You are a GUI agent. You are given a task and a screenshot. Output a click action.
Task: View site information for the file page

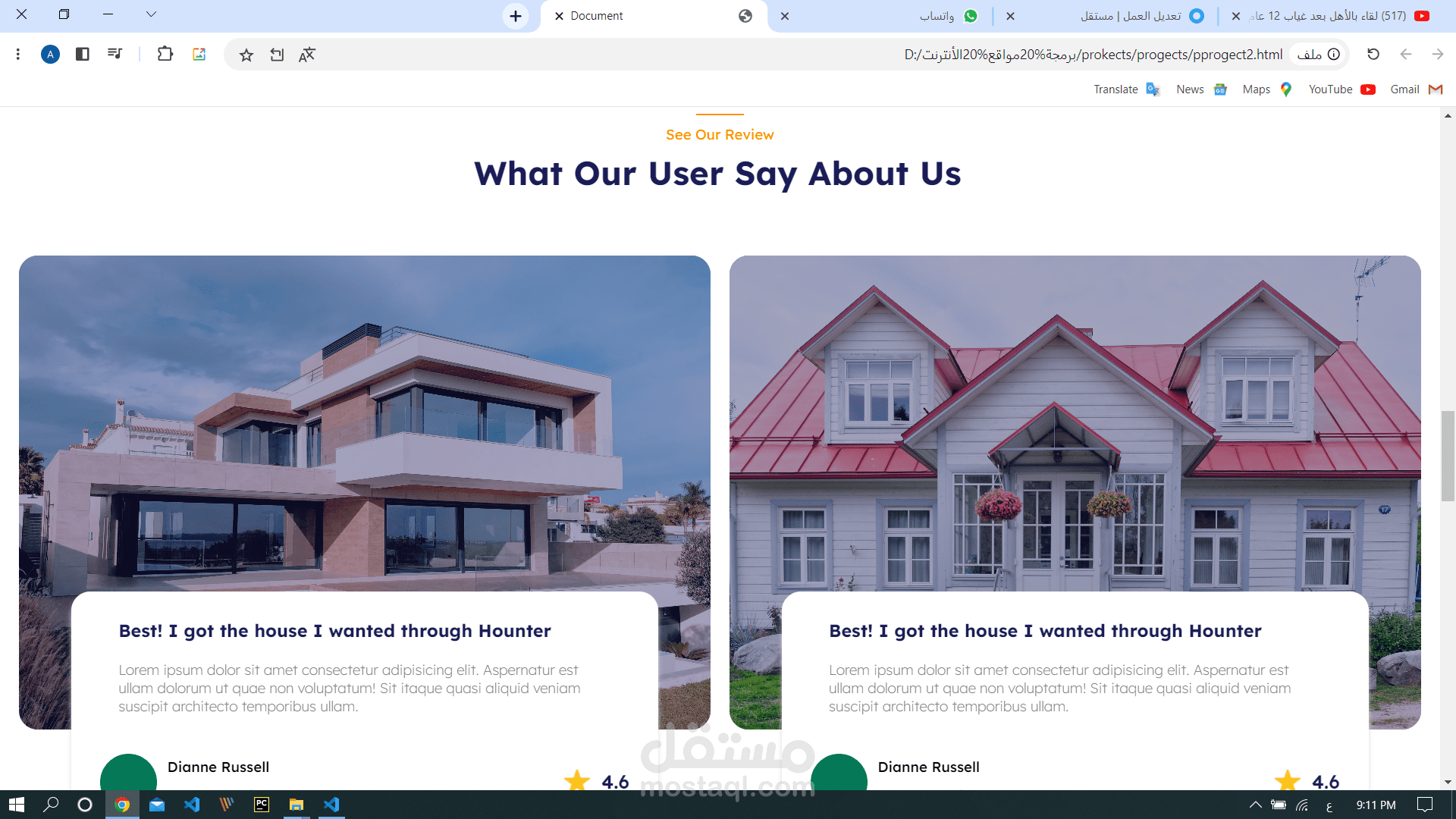(x=1333, y=54)
